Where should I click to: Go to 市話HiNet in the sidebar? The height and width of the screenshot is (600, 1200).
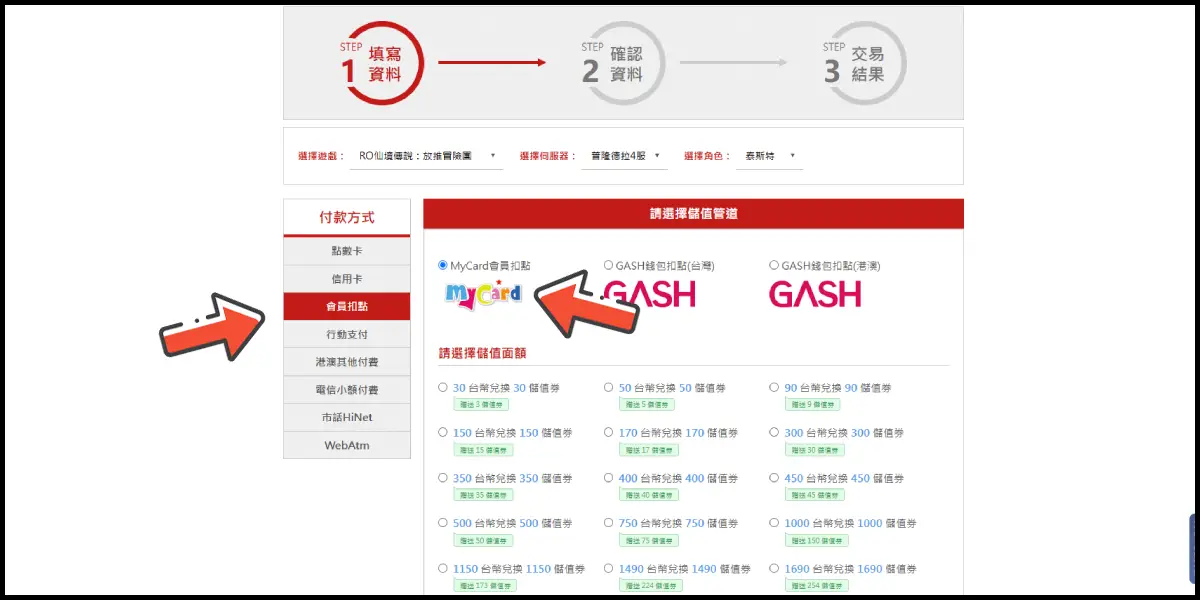347,417
